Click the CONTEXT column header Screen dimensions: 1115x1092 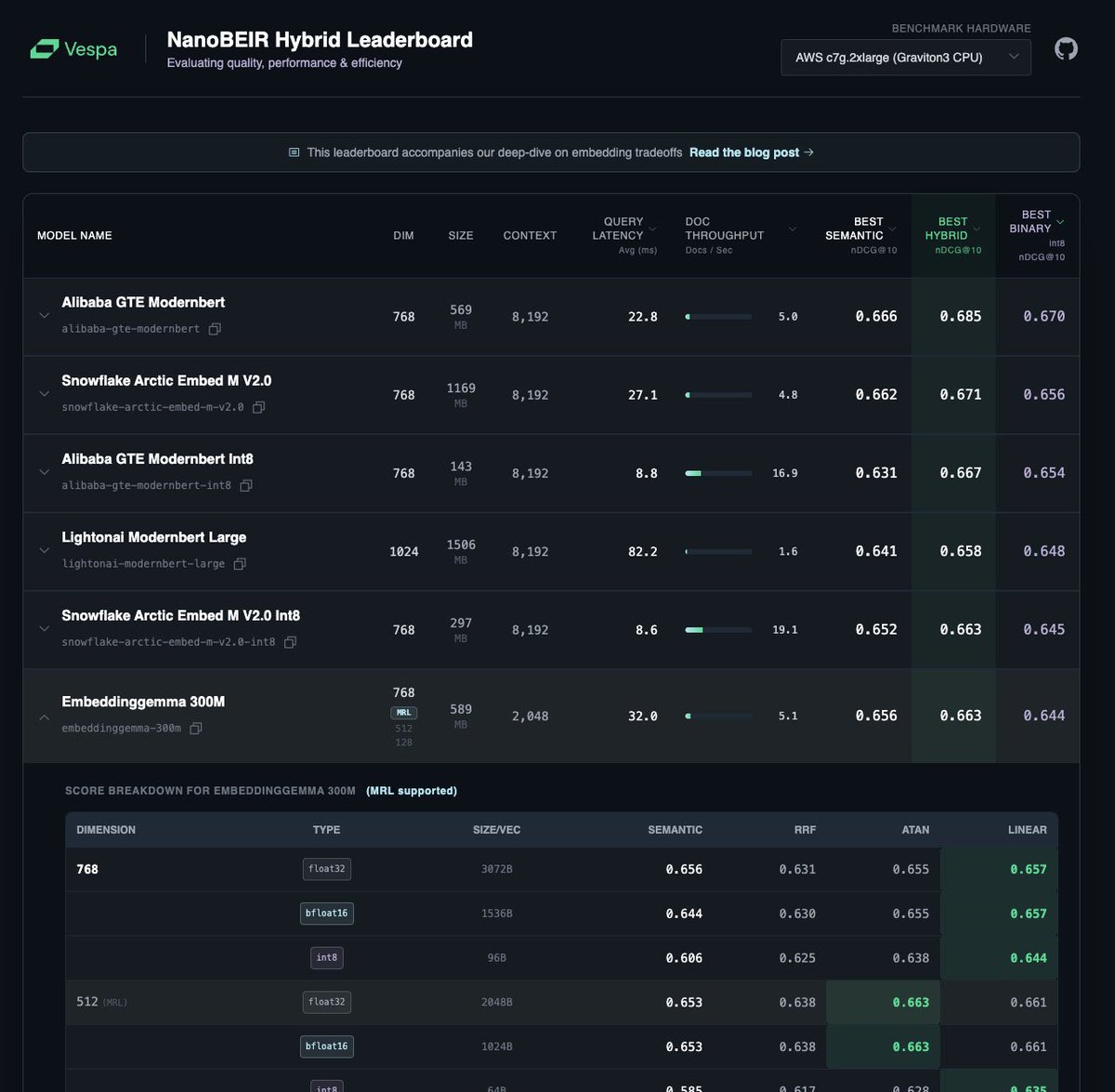click(x=530, y=236)
